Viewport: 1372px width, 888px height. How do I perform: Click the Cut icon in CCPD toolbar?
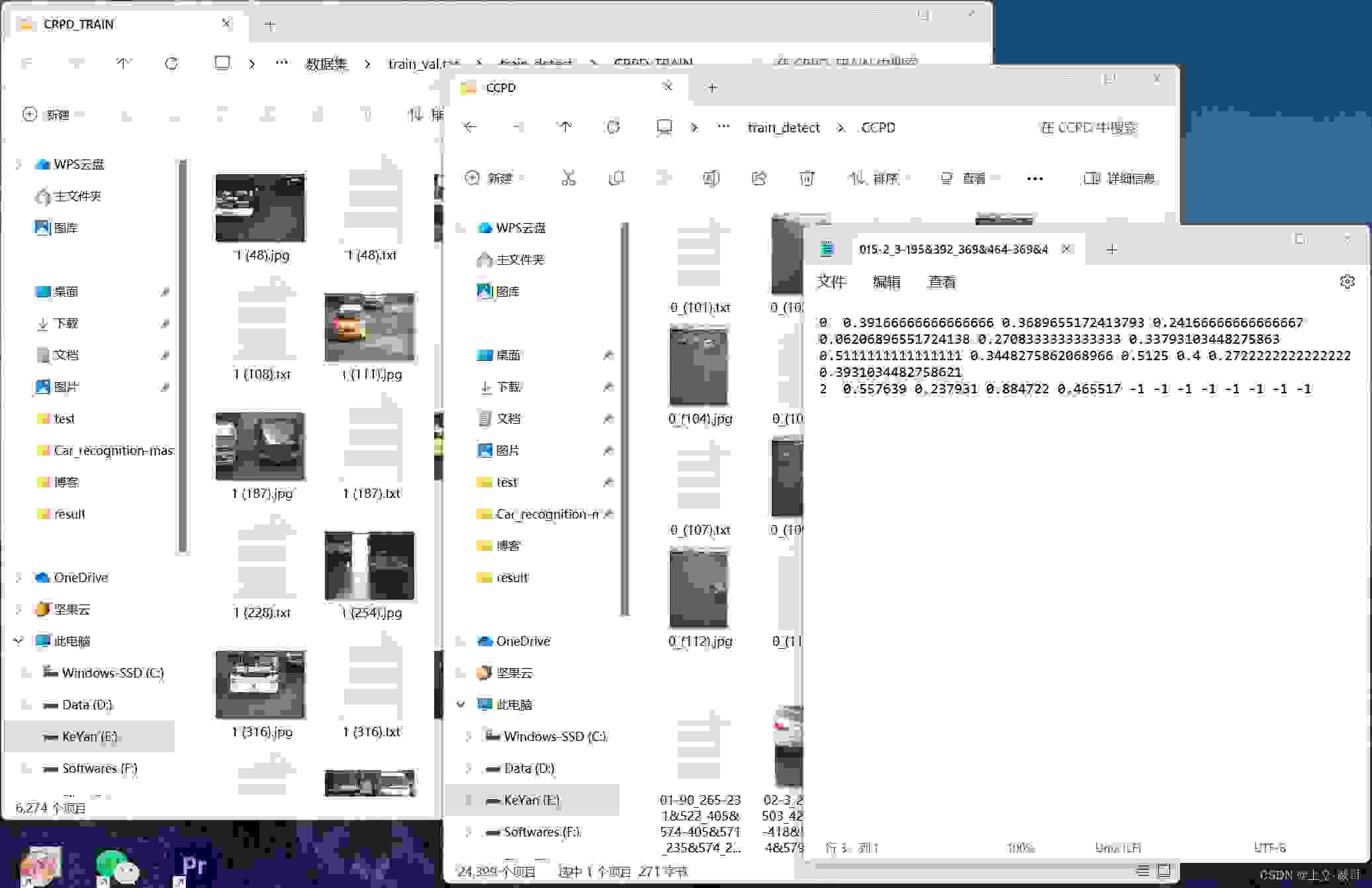[x=569, y=177]
